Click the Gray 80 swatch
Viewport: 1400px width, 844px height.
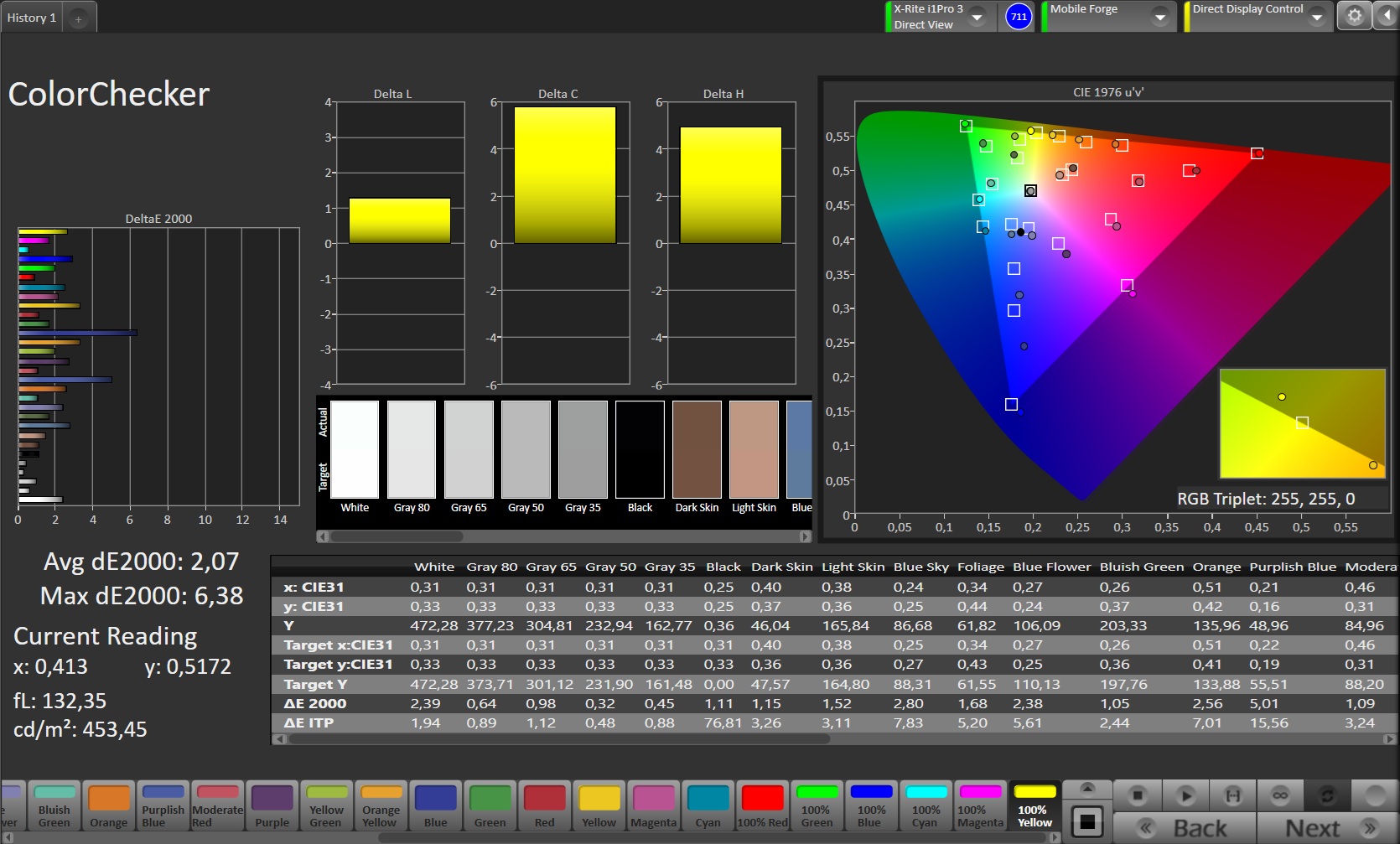pos(412,449)
